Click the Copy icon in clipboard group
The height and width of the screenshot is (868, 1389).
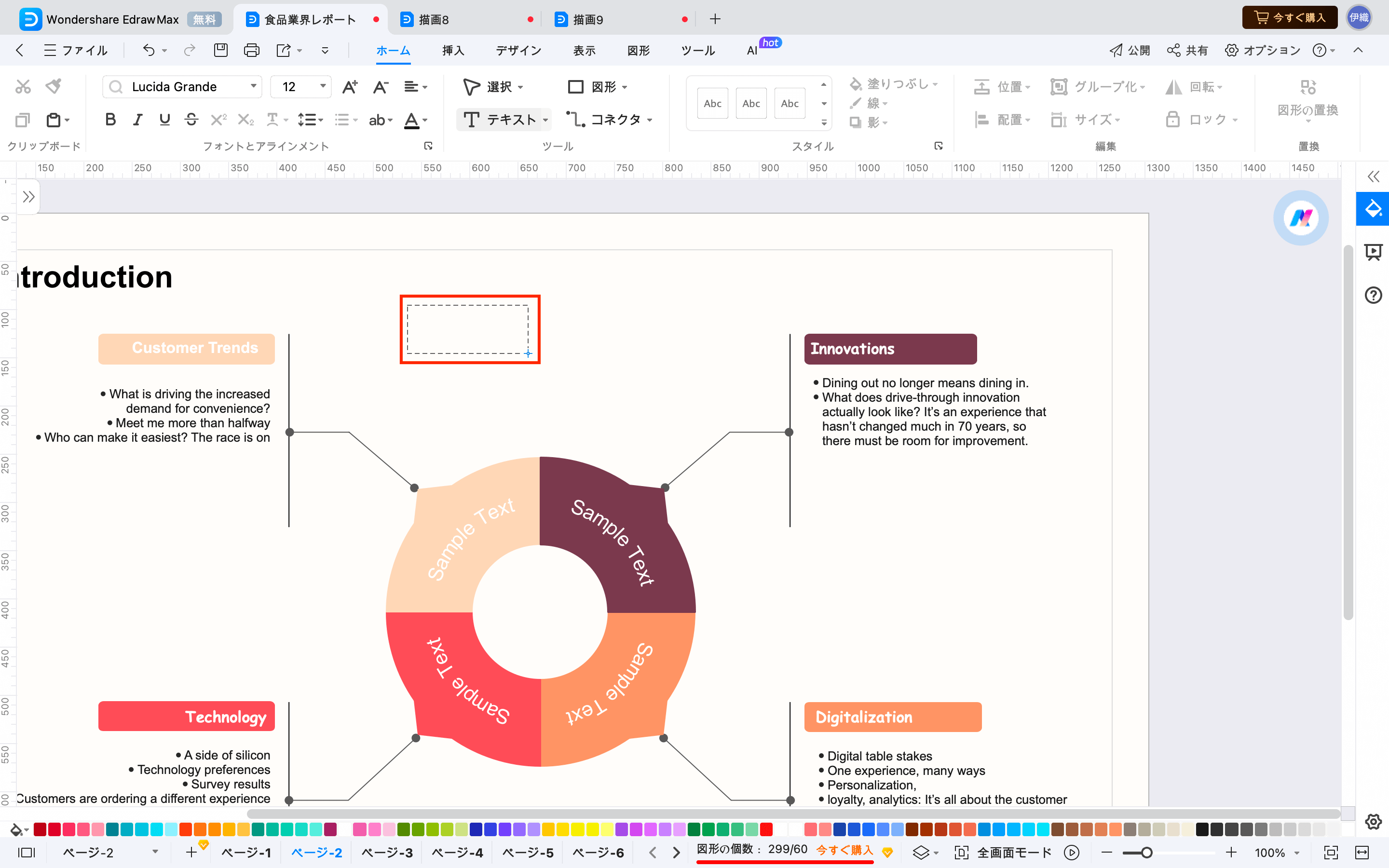point(22,120)
